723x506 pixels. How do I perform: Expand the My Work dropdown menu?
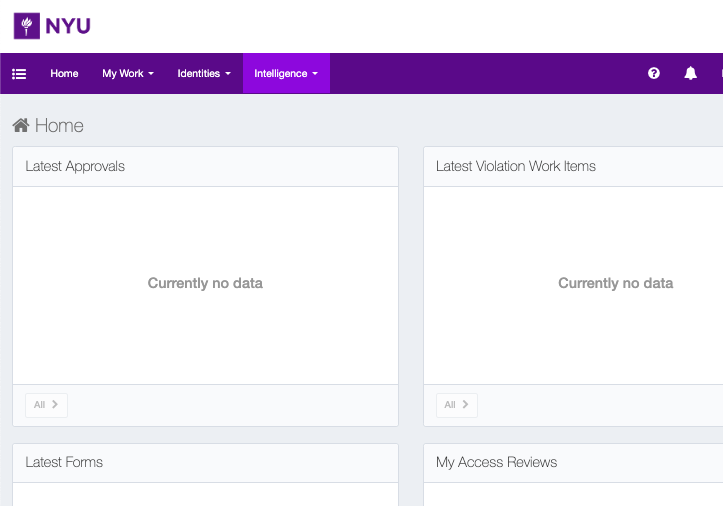coord(128,74)
